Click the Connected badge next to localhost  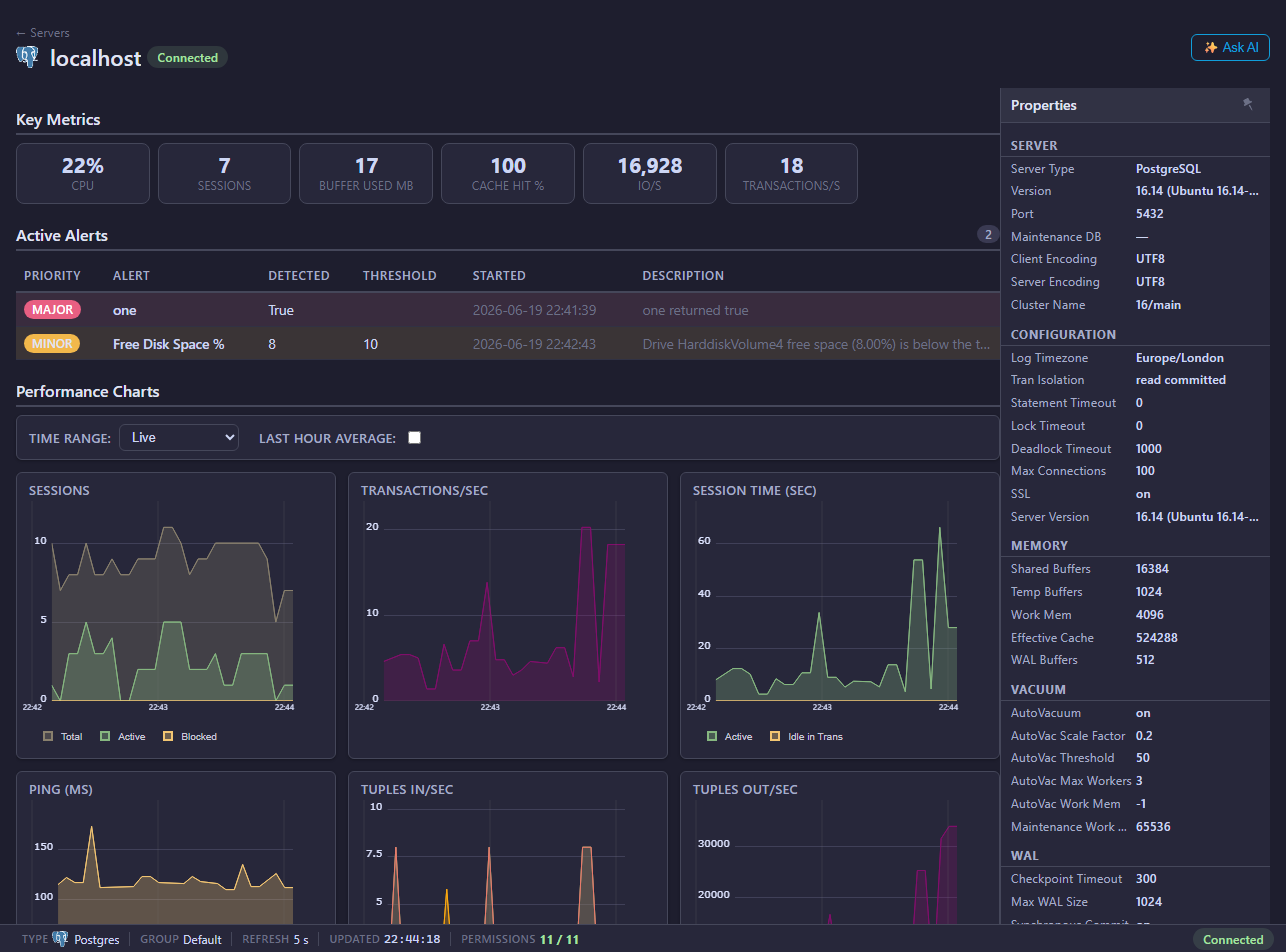point(187,58)
